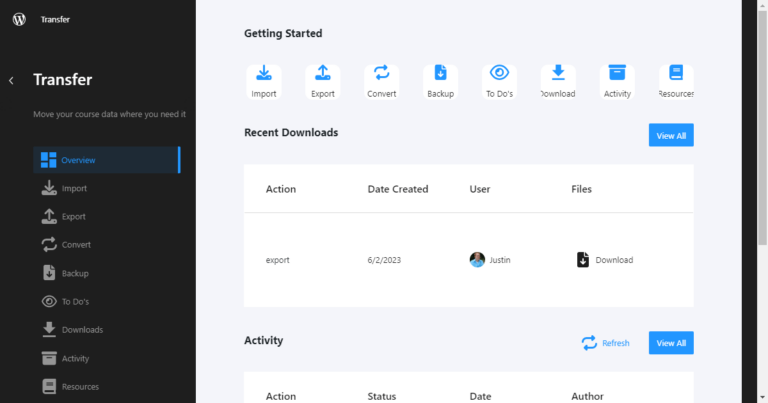
Task: Open the Import tile in Getting Started
Action: click(264, 82)
